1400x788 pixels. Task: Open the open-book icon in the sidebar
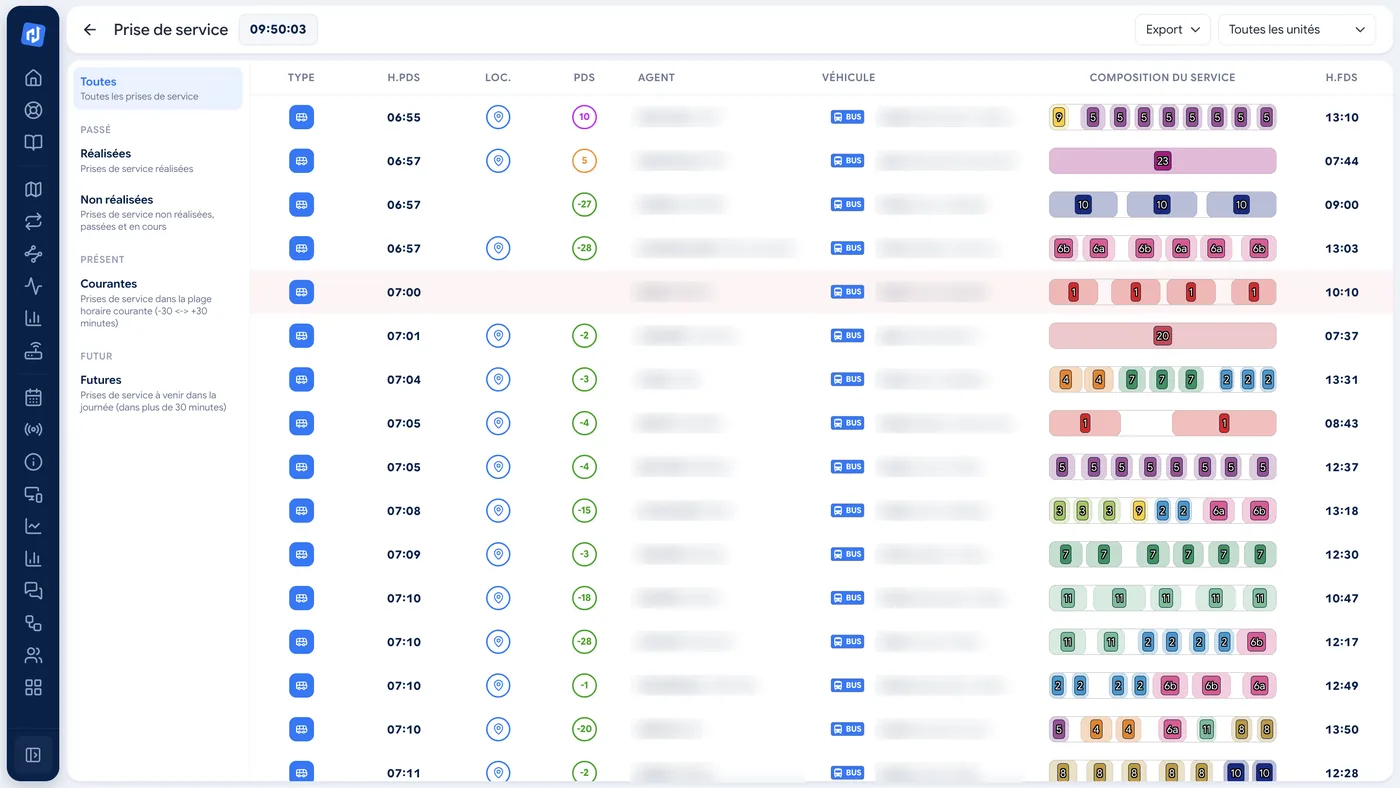click(33, 142)
